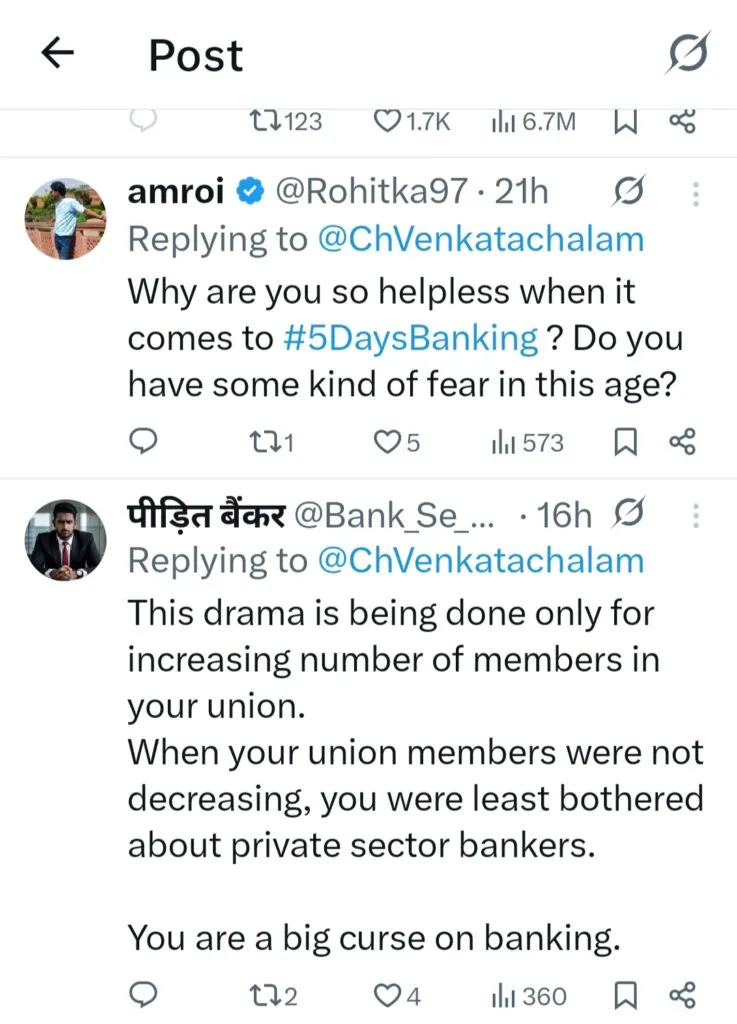Like amroi's reply with 5 likes
737x1024 pixels.
point(387,442)
